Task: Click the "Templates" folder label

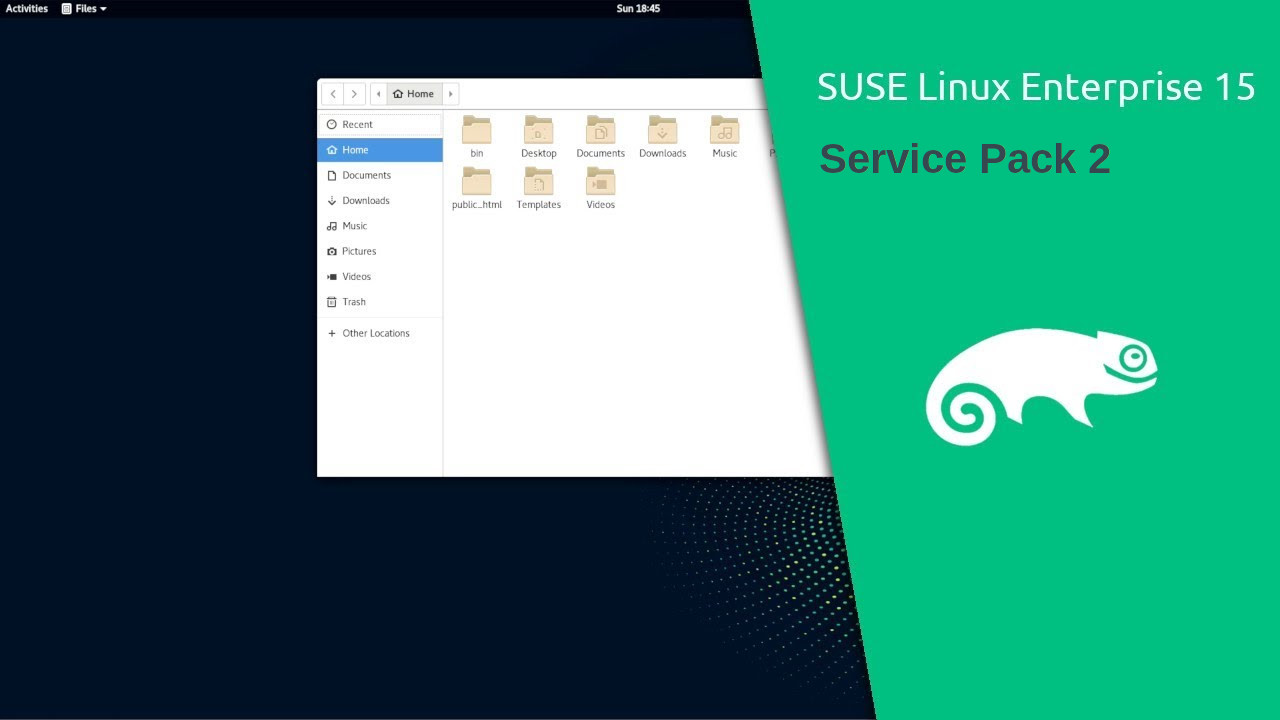Action: point(538,205)
